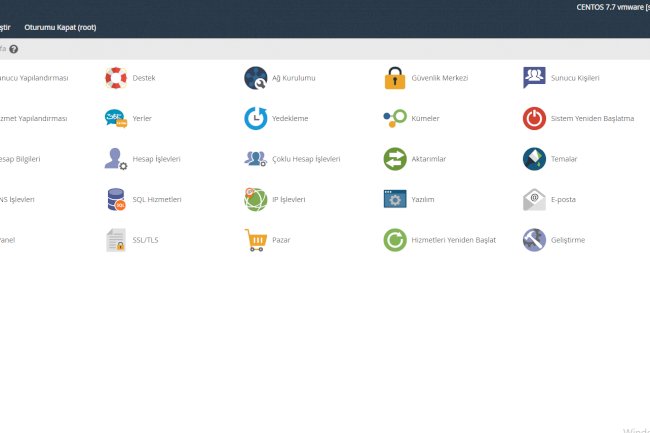Open the Aktarımlar transfer arrows icon
The image size is (650, 433).
pyautogui.click(x=395, y=159)
